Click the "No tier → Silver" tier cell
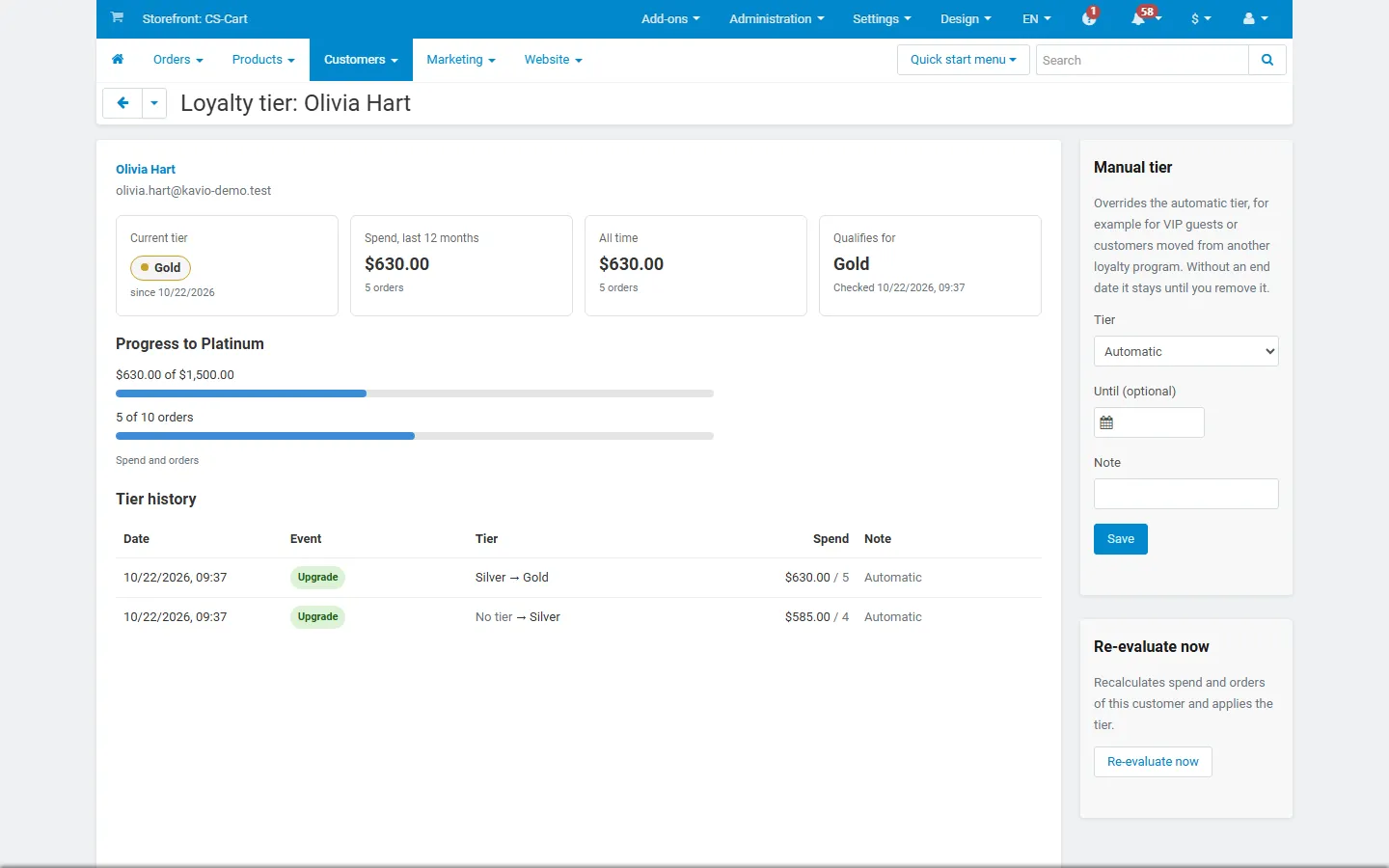1389x868 pixels. 518,617
